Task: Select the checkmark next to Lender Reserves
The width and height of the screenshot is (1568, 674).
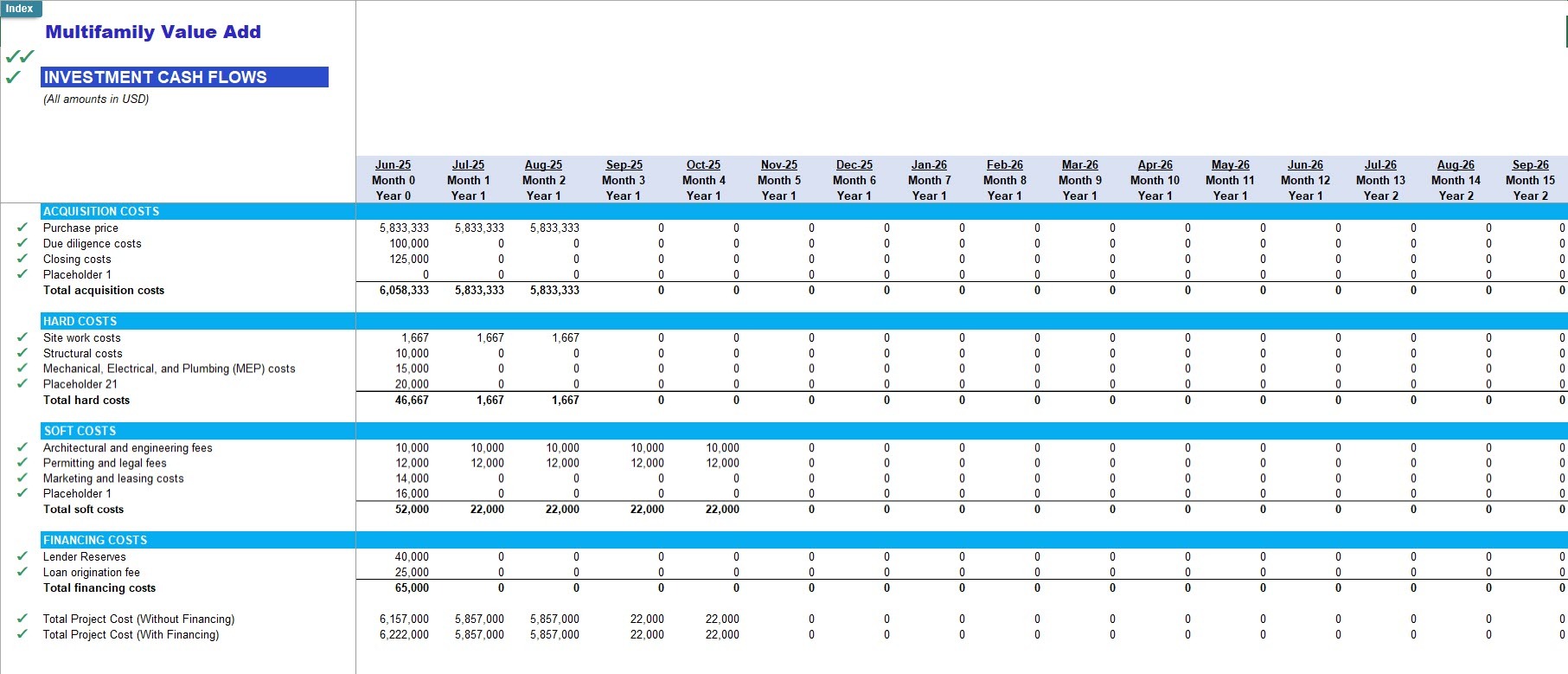Action: pyautogui.click(x=22, y=556)
